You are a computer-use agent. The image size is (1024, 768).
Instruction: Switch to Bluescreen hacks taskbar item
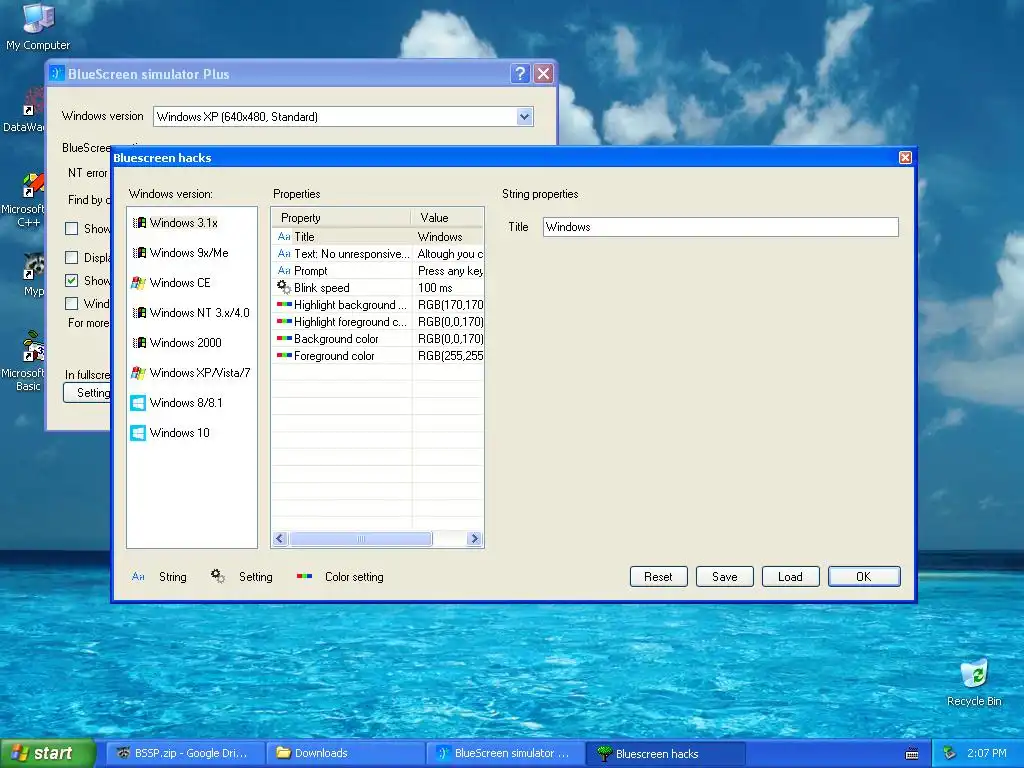[x=665, y=754]
